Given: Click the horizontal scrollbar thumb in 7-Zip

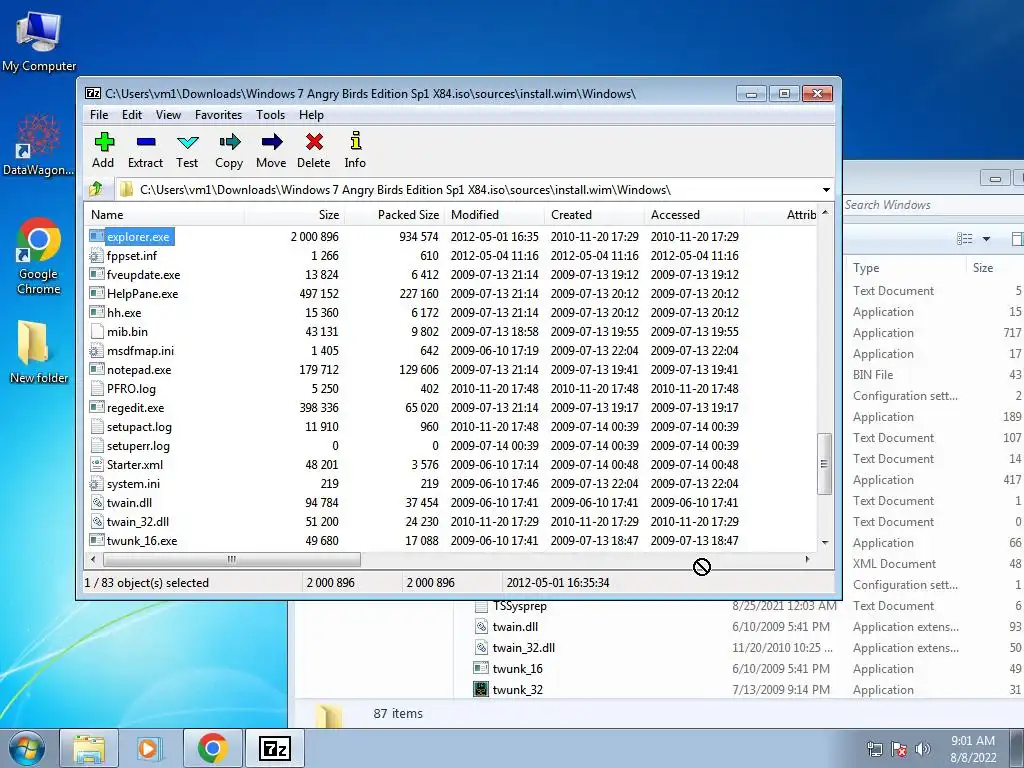Looking at the screenshot, I should click(x=232, y=560).
